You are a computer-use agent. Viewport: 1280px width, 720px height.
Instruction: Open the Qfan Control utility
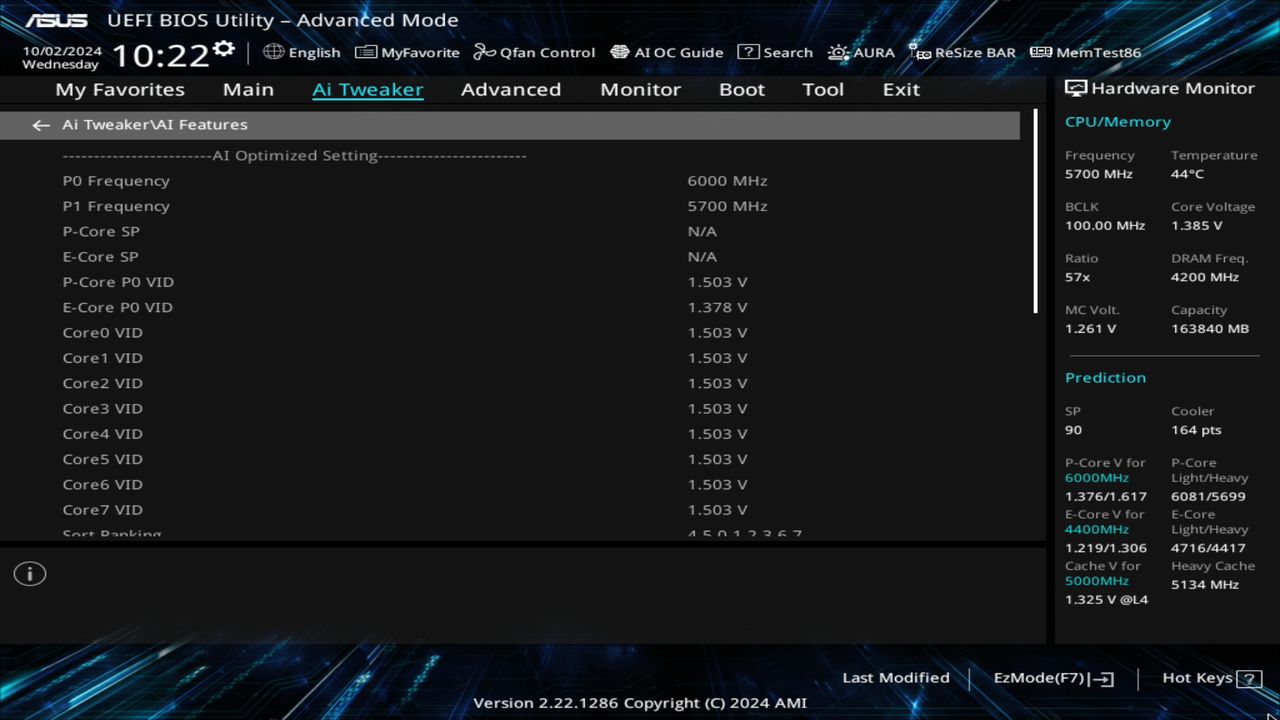(534, 52)
